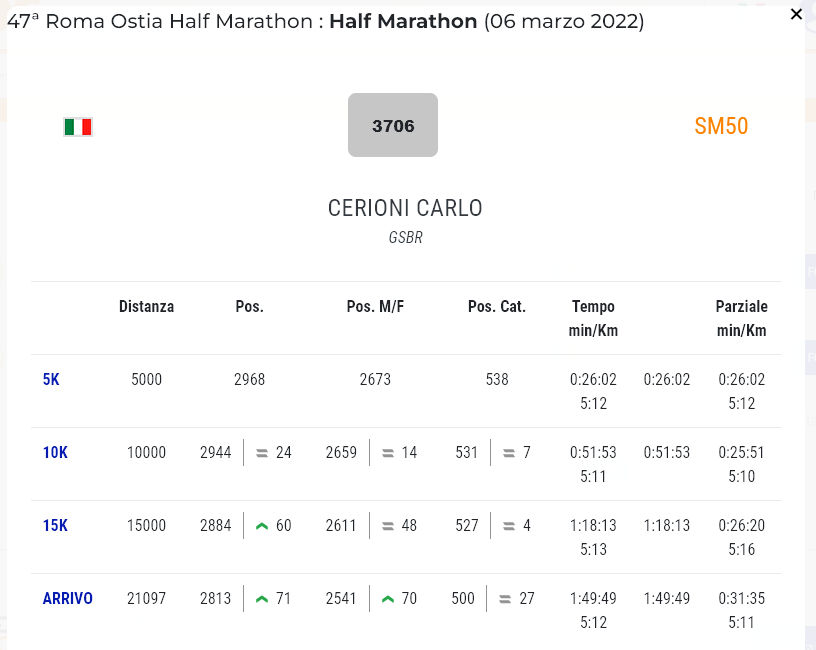This screenshot has height=650, width=816.
Task: Click the runner name CERIONI CARLO
Action: point(405,208)
